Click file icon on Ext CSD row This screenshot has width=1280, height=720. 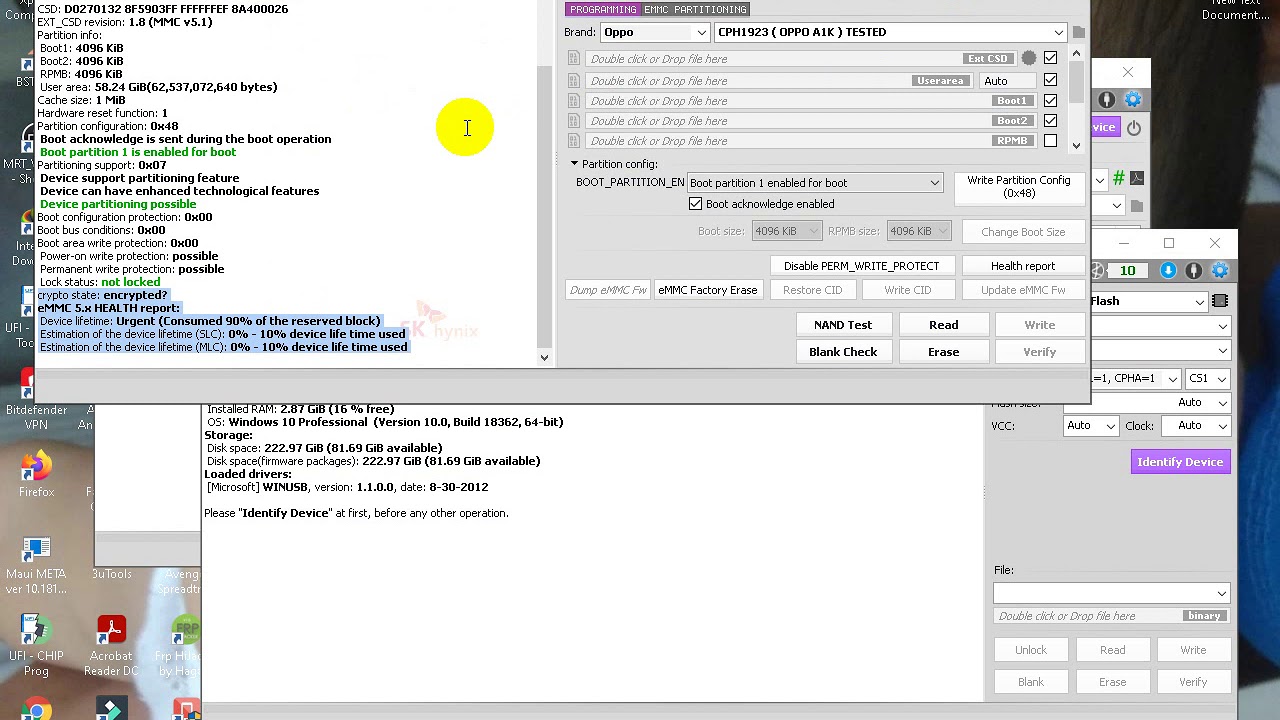(573, 59)
